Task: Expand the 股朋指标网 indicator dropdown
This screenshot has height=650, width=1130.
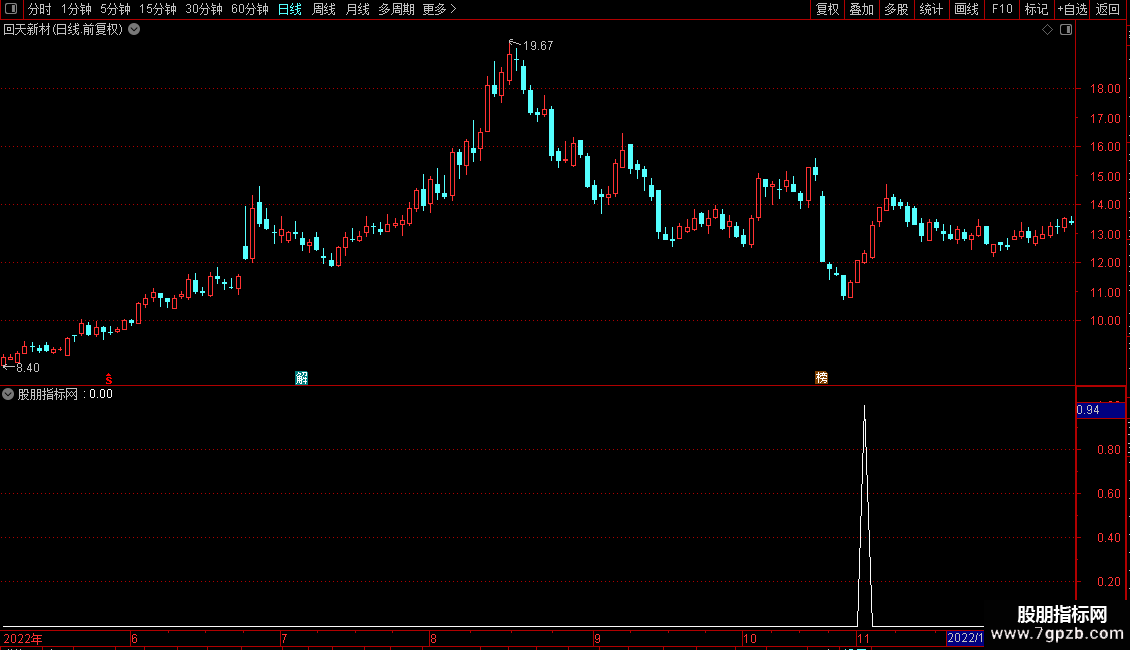Action: [x=8, y=394]
